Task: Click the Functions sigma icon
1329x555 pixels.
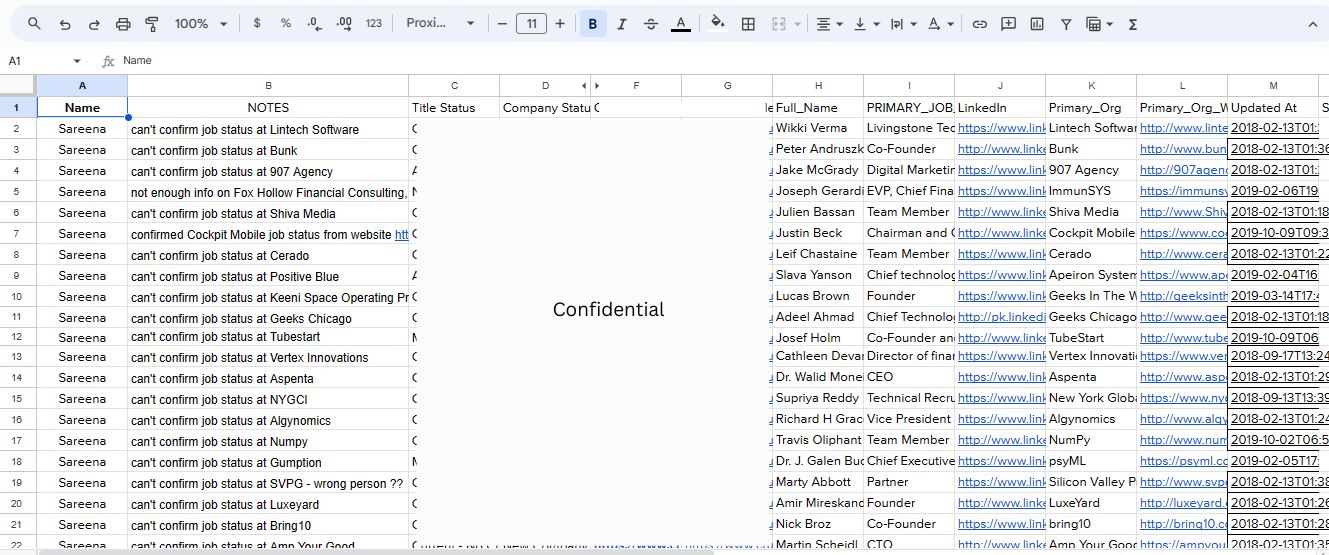Action: point(1133,24)
